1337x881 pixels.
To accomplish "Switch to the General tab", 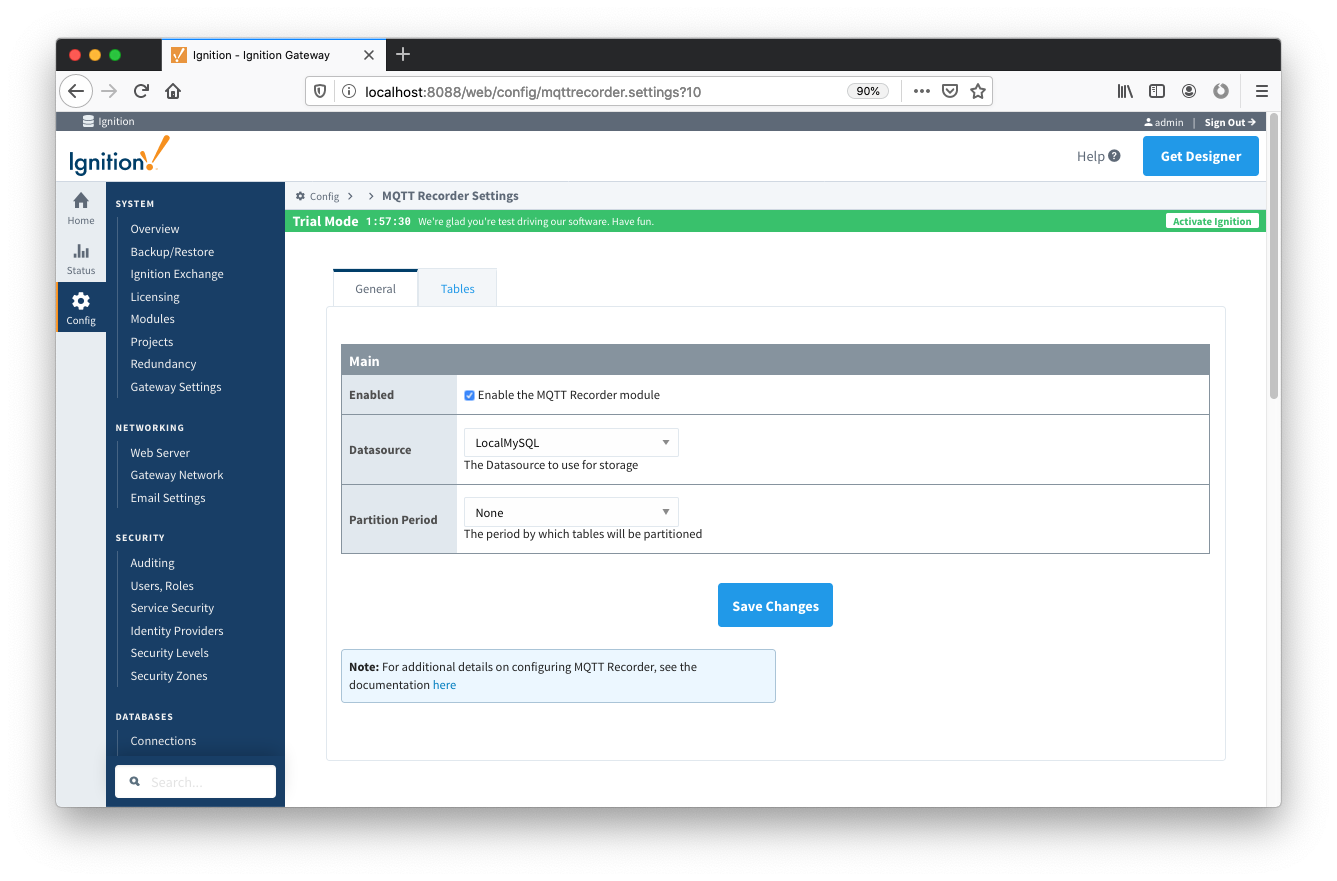I will pos(376,288).
